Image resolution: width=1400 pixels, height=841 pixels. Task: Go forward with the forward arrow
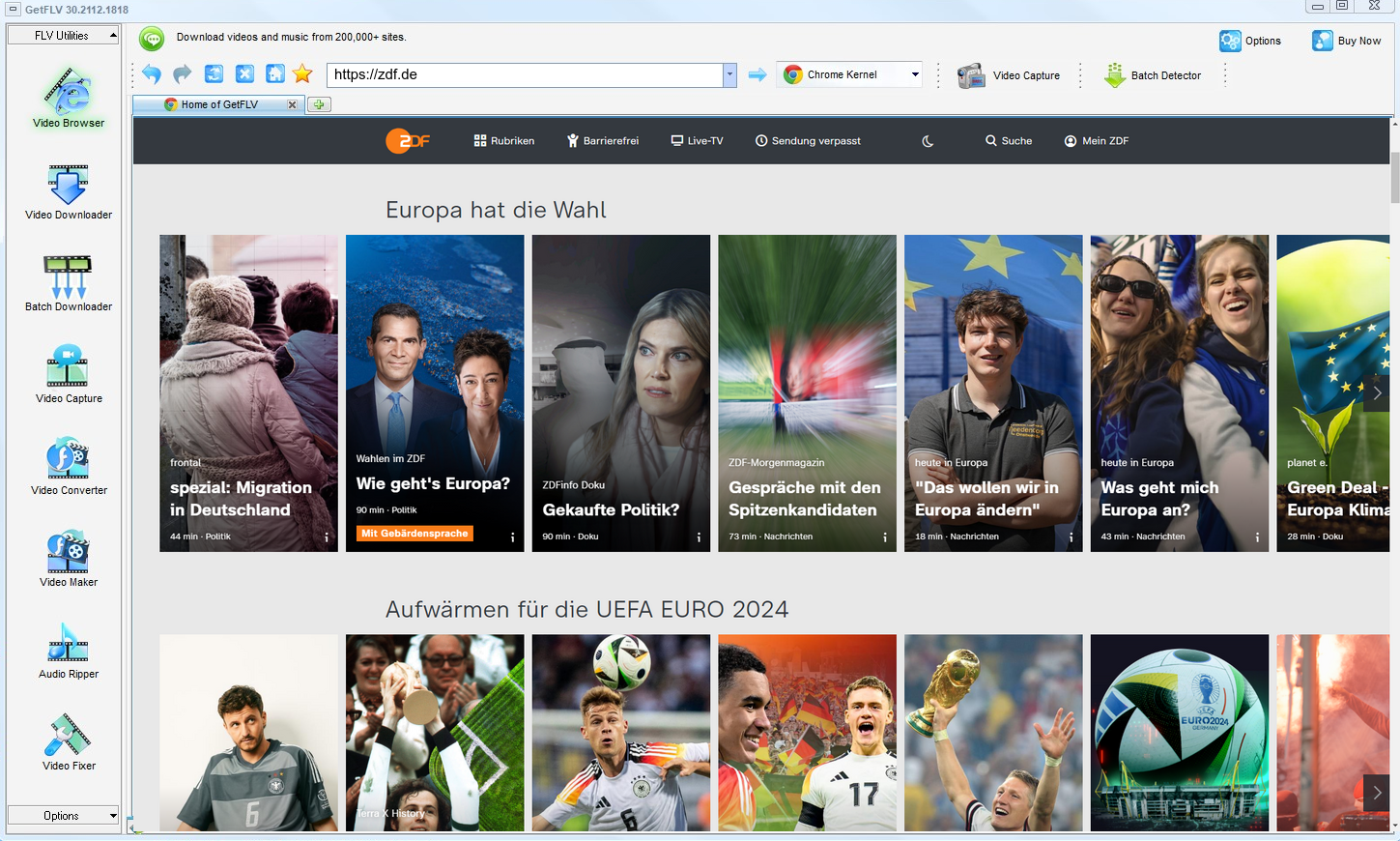pos(183,74)
